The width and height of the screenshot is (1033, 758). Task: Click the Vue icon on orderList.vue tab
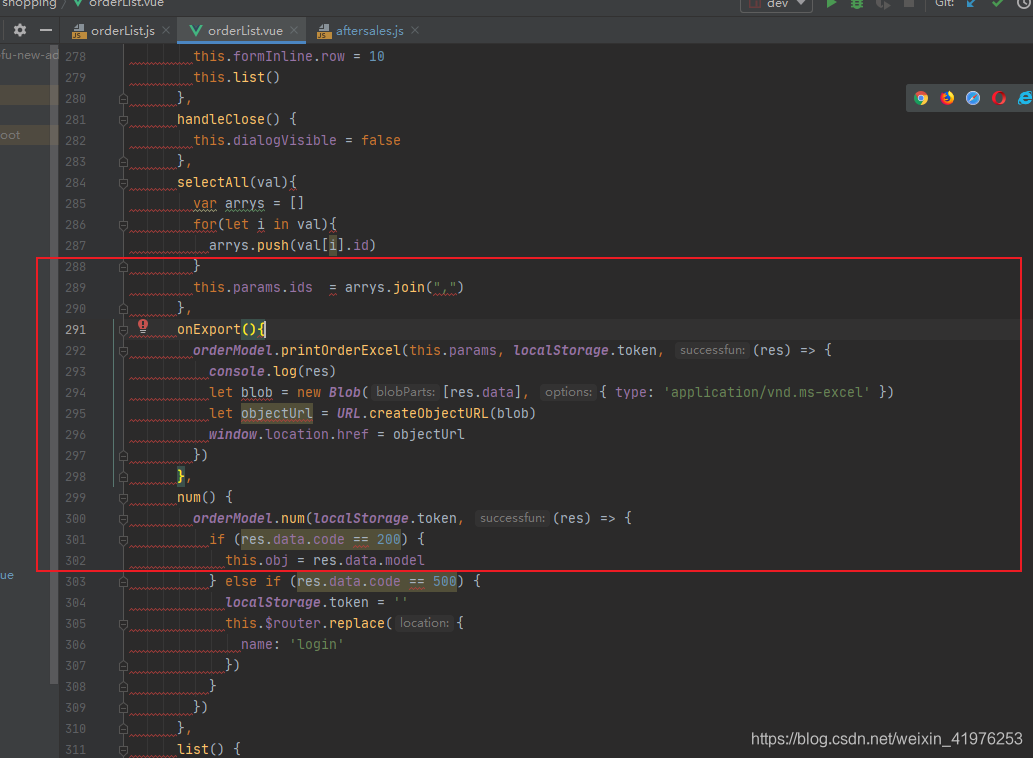(196, 30)
